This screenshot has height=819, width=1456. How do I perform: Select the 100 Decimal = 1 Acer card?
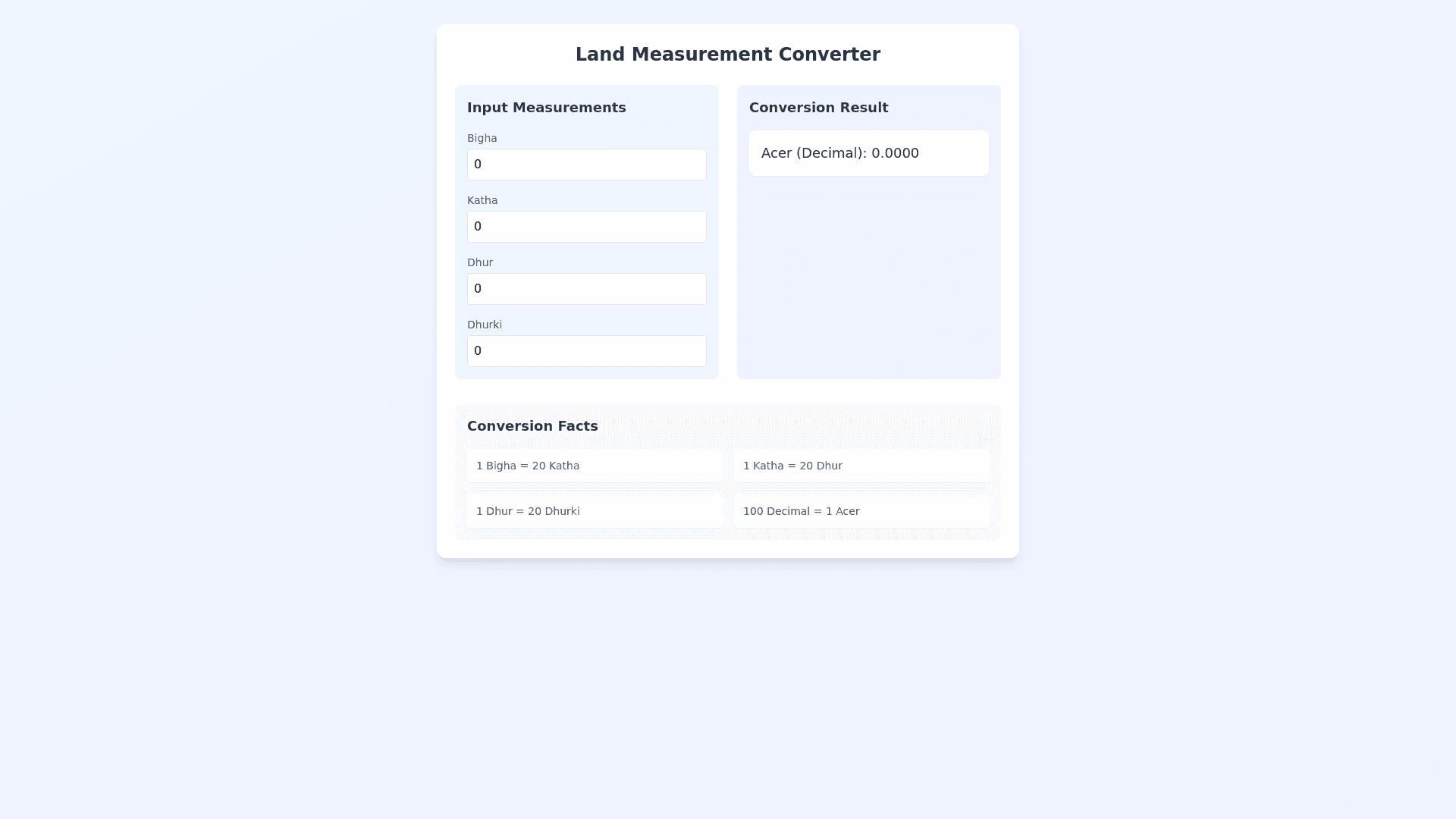point(861,511)
